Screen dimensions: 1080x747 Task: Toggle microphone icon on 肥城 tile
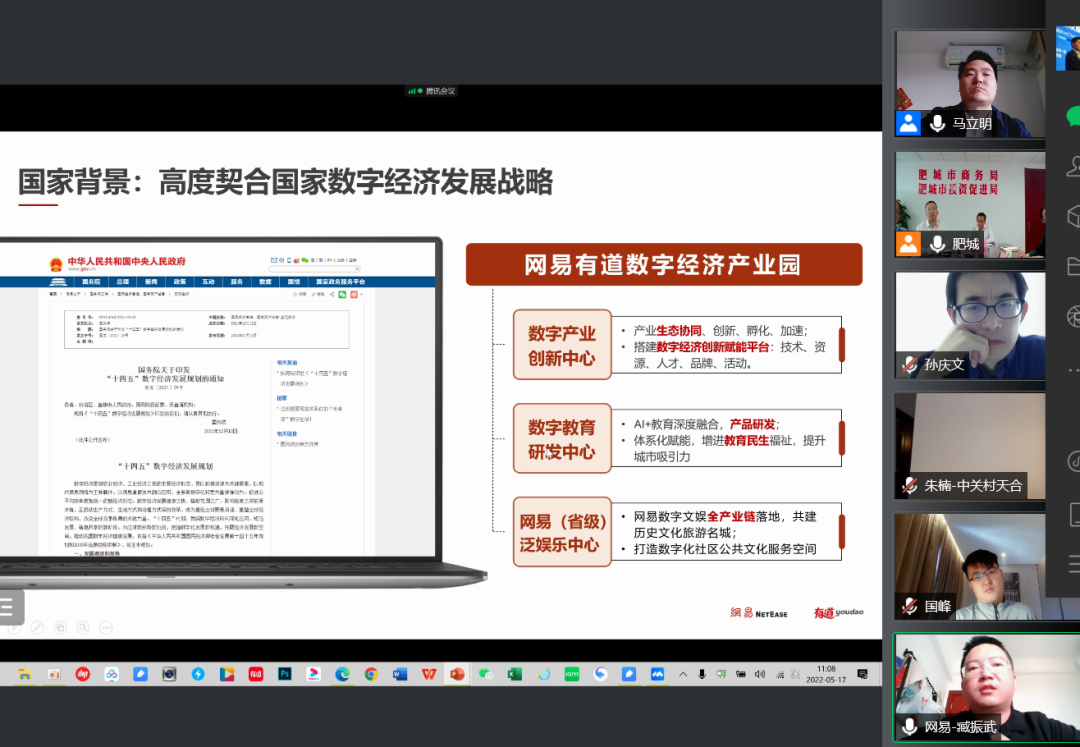point(937,244)
